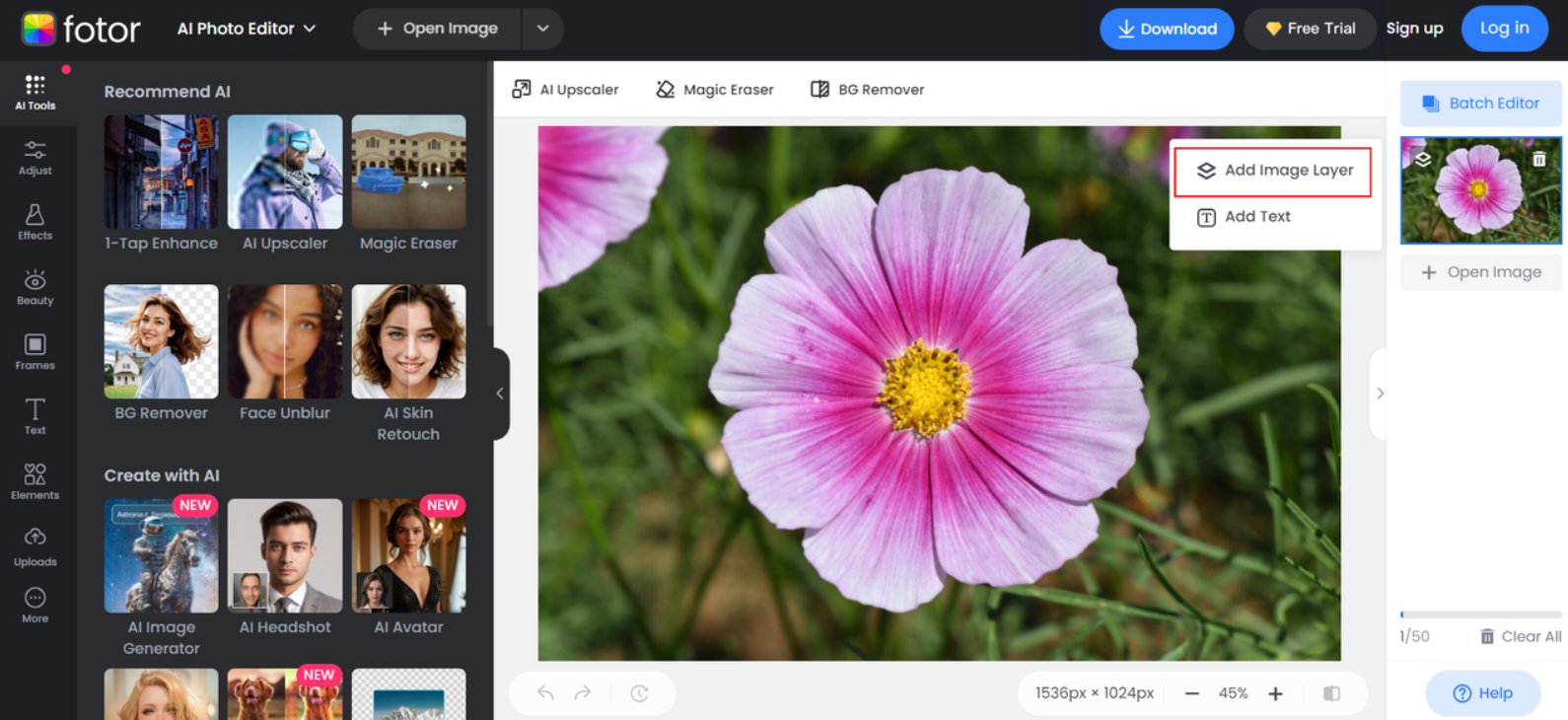Click the flower photo on the canvas

[x=939, y=394]
